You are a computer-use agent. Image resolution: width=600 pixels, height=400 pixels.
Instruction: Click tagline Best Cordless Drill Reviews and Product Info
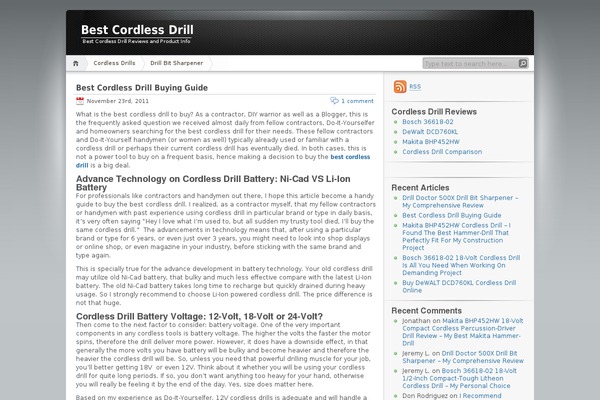tap(136, 41)
